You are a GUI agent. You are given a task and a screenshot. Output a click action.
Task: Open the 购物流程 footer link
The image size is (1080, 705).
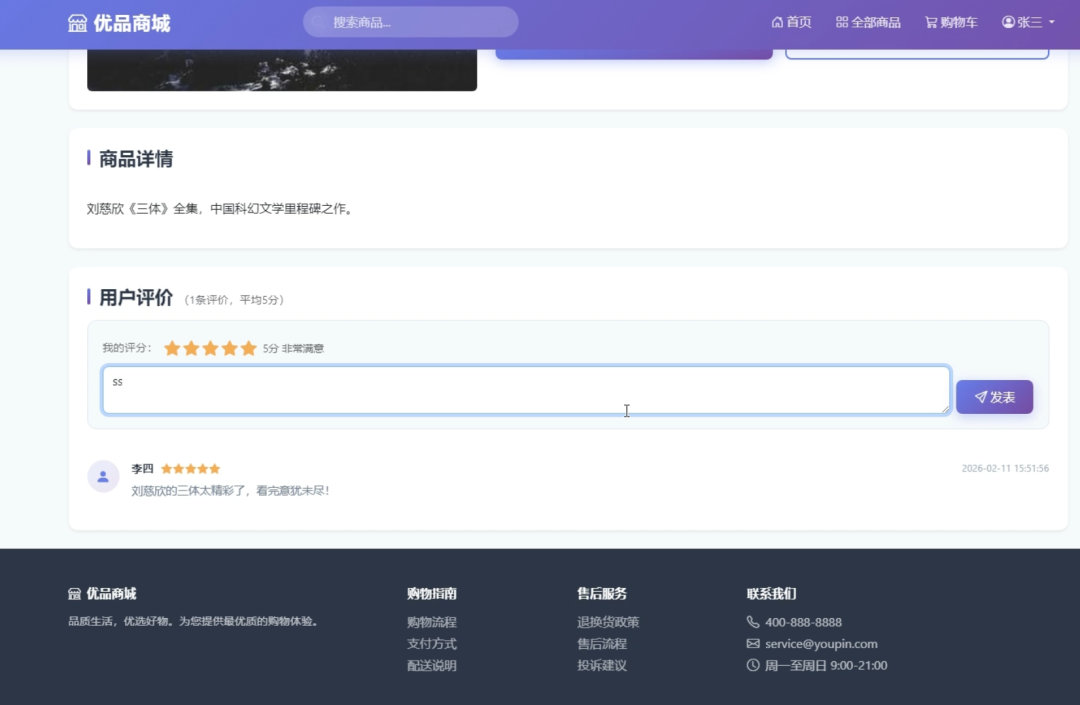[432, 622]
